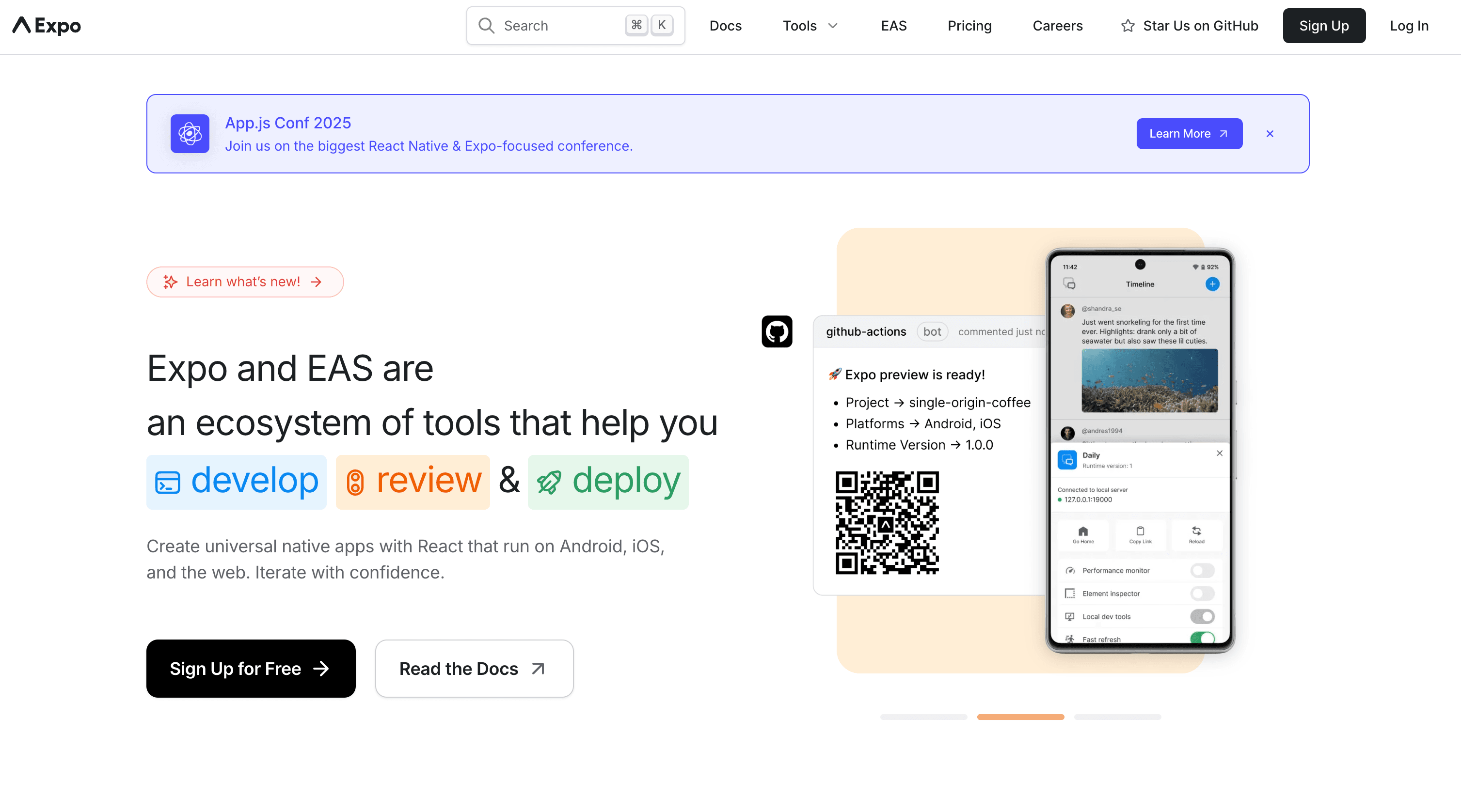Screen dimensions: 1461x812
Task: Open the Careers nav link
Action: 1057,26
